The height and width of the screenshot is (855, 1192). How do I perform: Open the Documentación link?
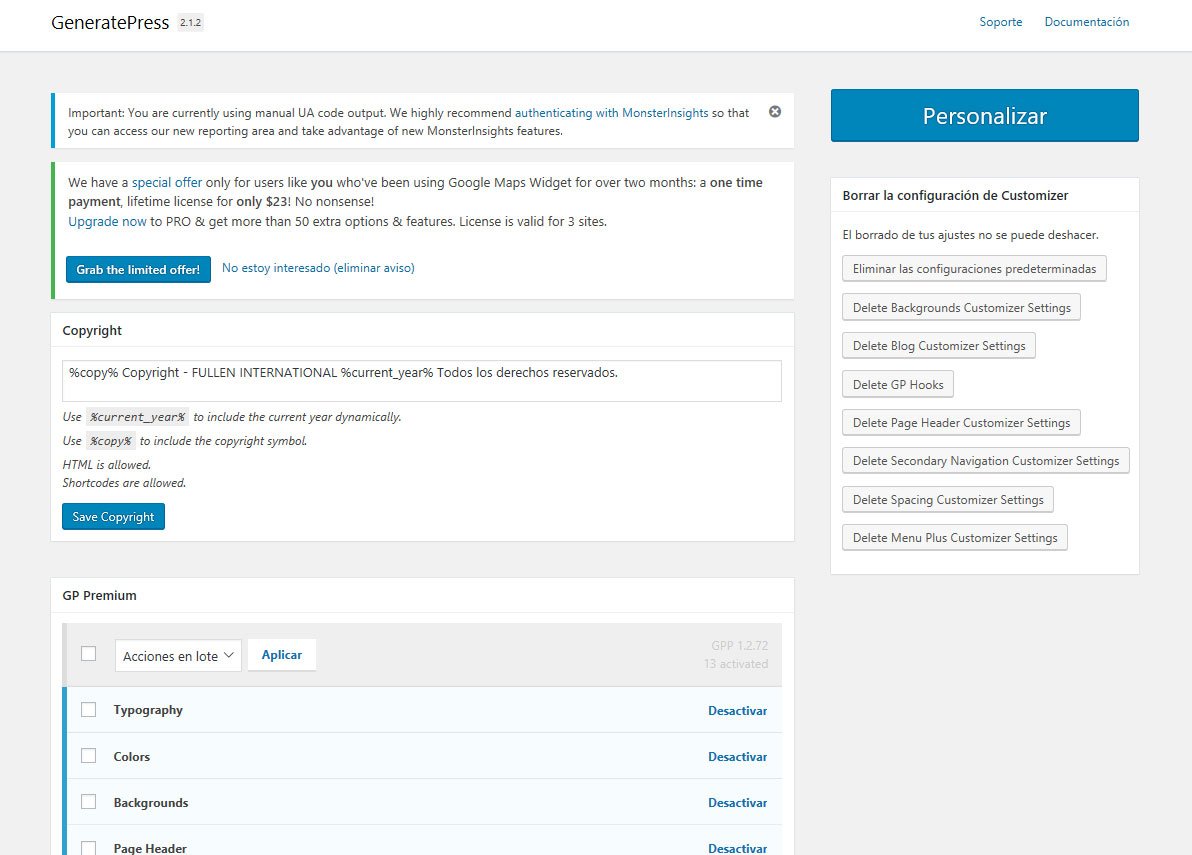(1086, 22)
